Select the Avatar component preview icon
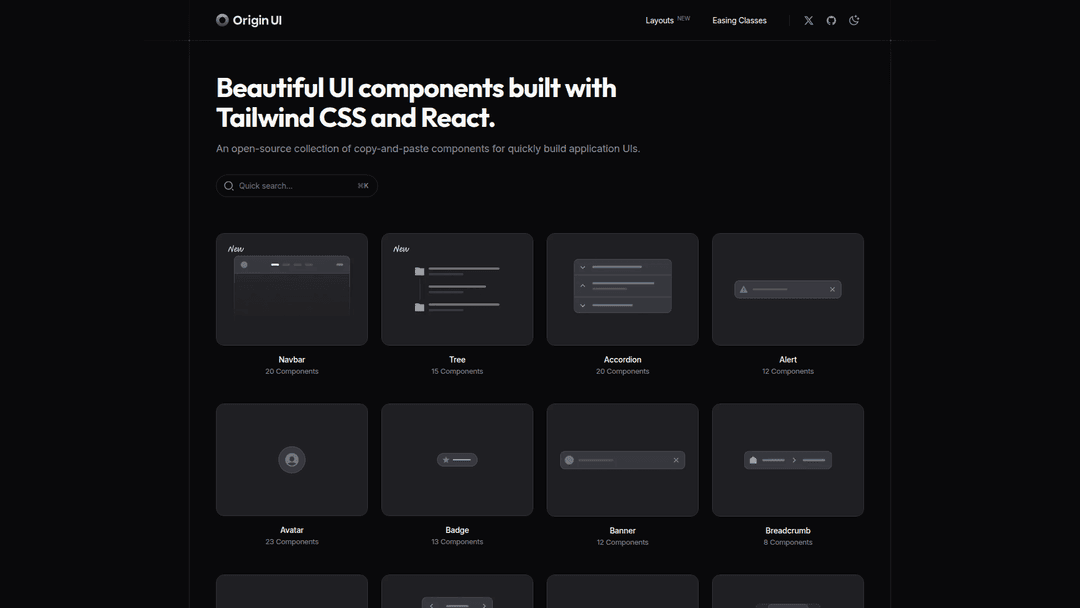Image resolution: width=1080 pixels, height=608 pixels. (x=292, y=460)
